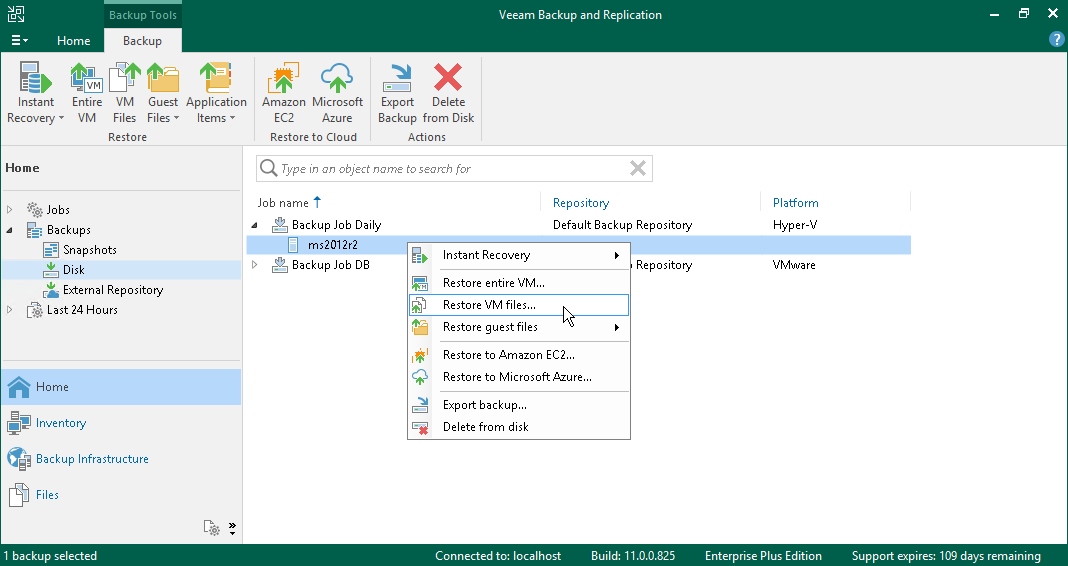Viewport: 1068px width, 566px height.
Task: Open the Guest Files ribbon tool
Action: pyautogui.click(x=163, y=93)
